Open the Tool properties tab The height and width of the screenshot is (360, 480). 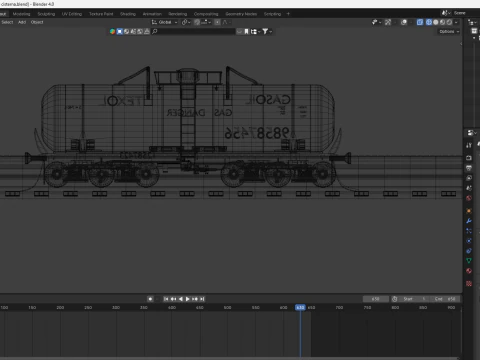pos(469,145)
